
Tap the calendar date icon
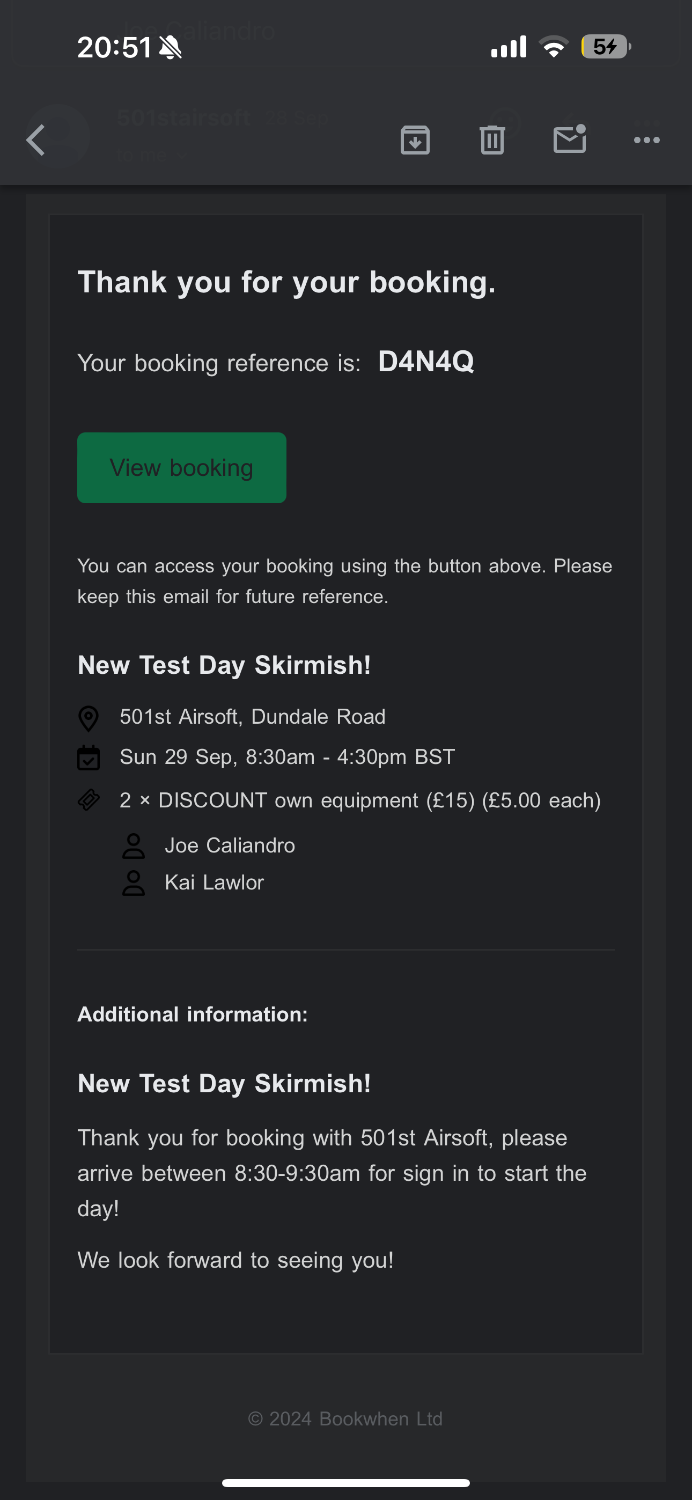(x=89, y=758)
